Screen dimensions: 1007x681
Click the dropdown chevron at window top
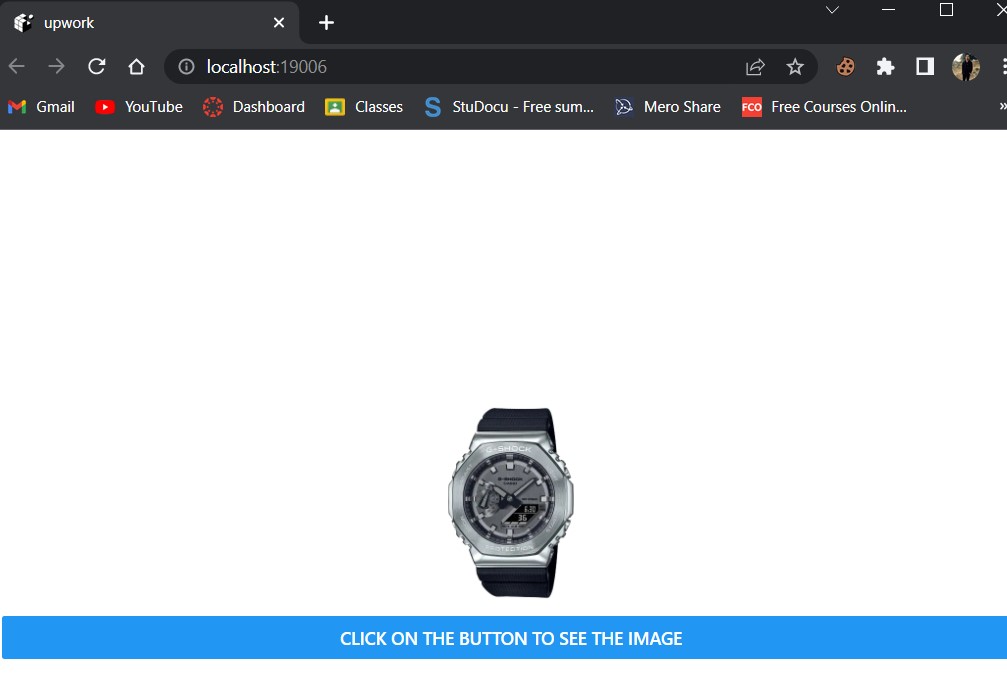click(833, 10)
